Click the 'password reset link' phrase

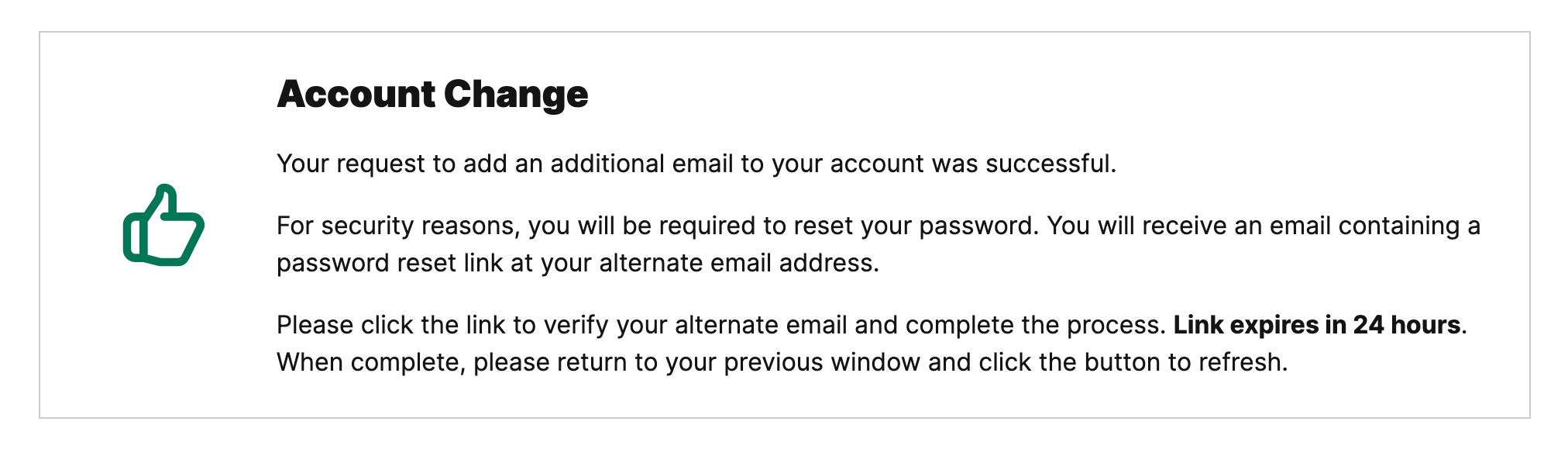click(x=390, y=263)
